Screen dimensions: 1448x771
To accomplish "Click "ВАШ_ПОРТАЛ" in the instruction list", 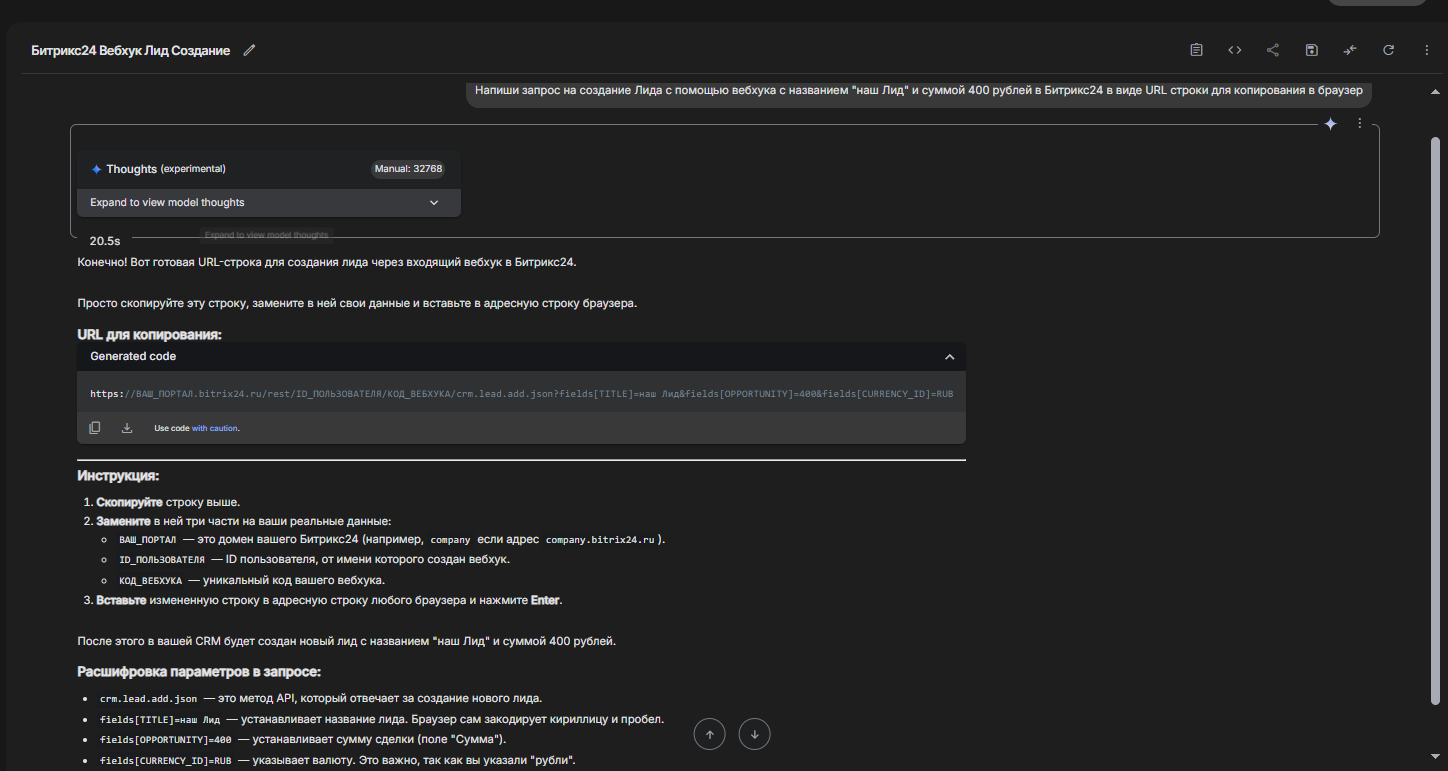I will click(x=148, y=540).
